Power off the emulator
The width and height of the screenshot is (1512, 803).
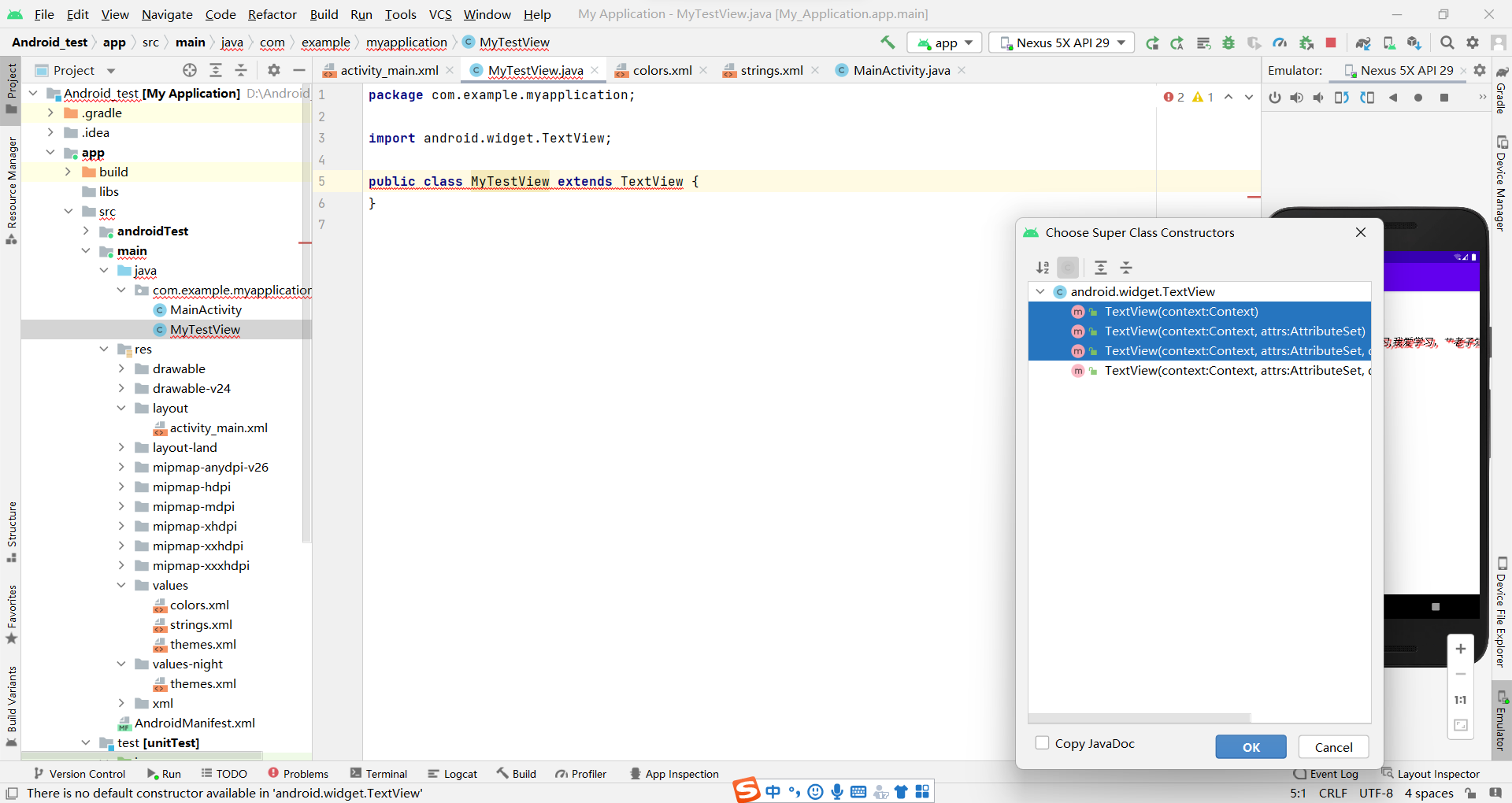point(1275,98)
